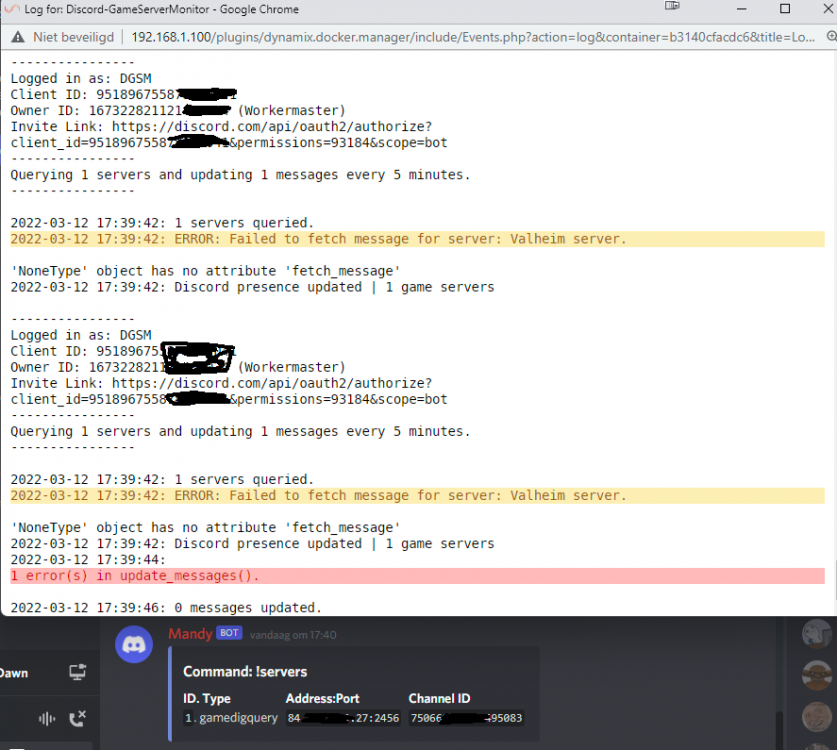Maximize the Chrome log window
This screenshot has height=750, width=837.
785,9
